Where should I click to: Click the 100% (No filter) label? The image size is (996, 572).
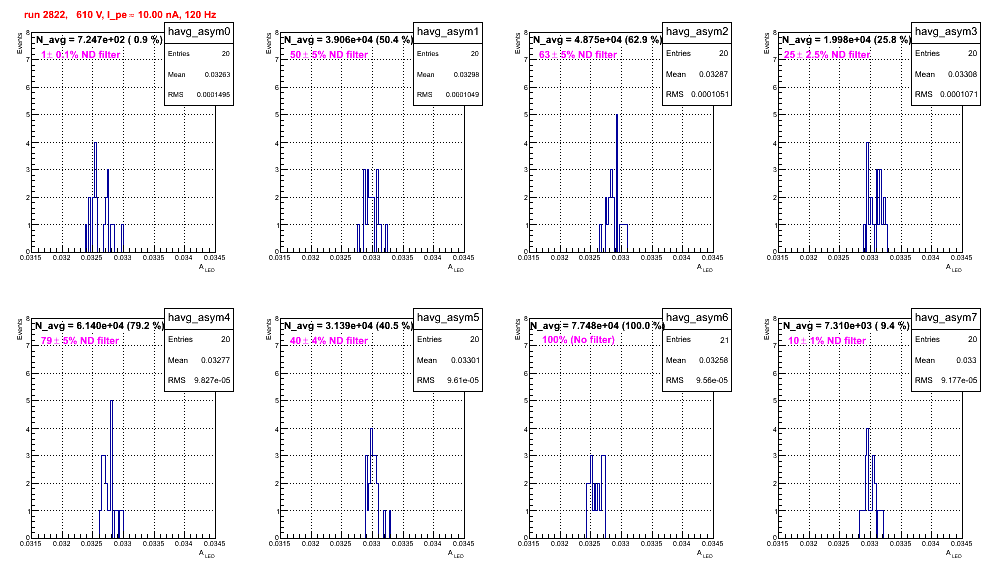(578, 340)
